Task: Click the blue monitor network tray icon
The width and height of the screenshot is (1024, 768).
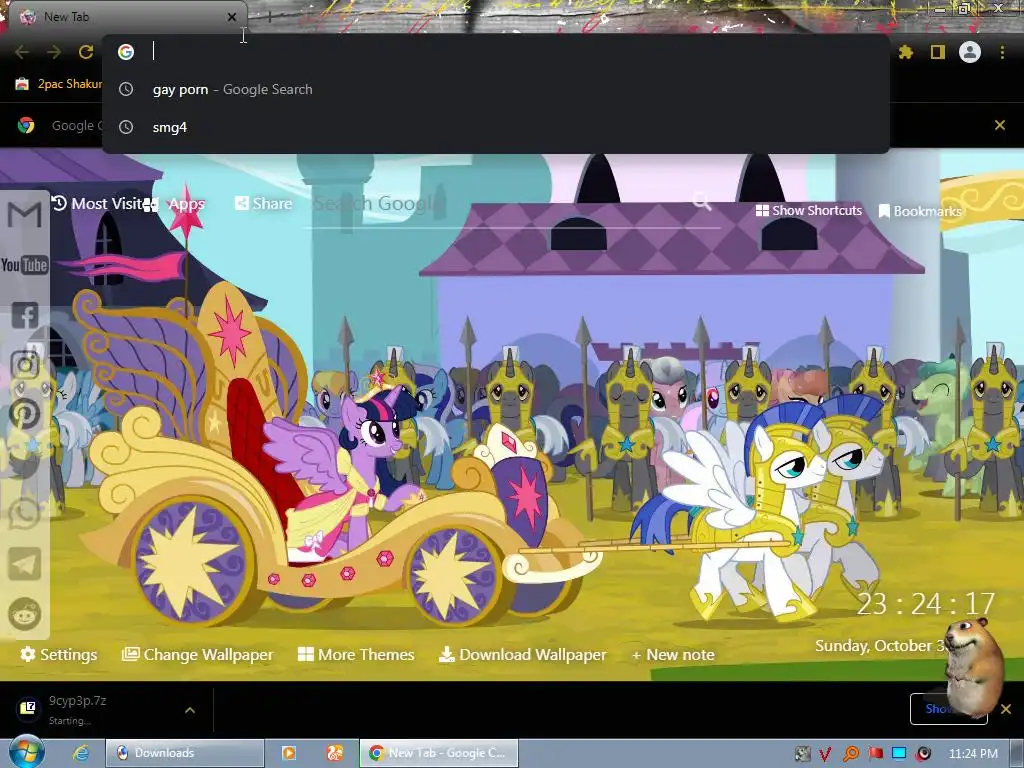Action: point(899,754)
